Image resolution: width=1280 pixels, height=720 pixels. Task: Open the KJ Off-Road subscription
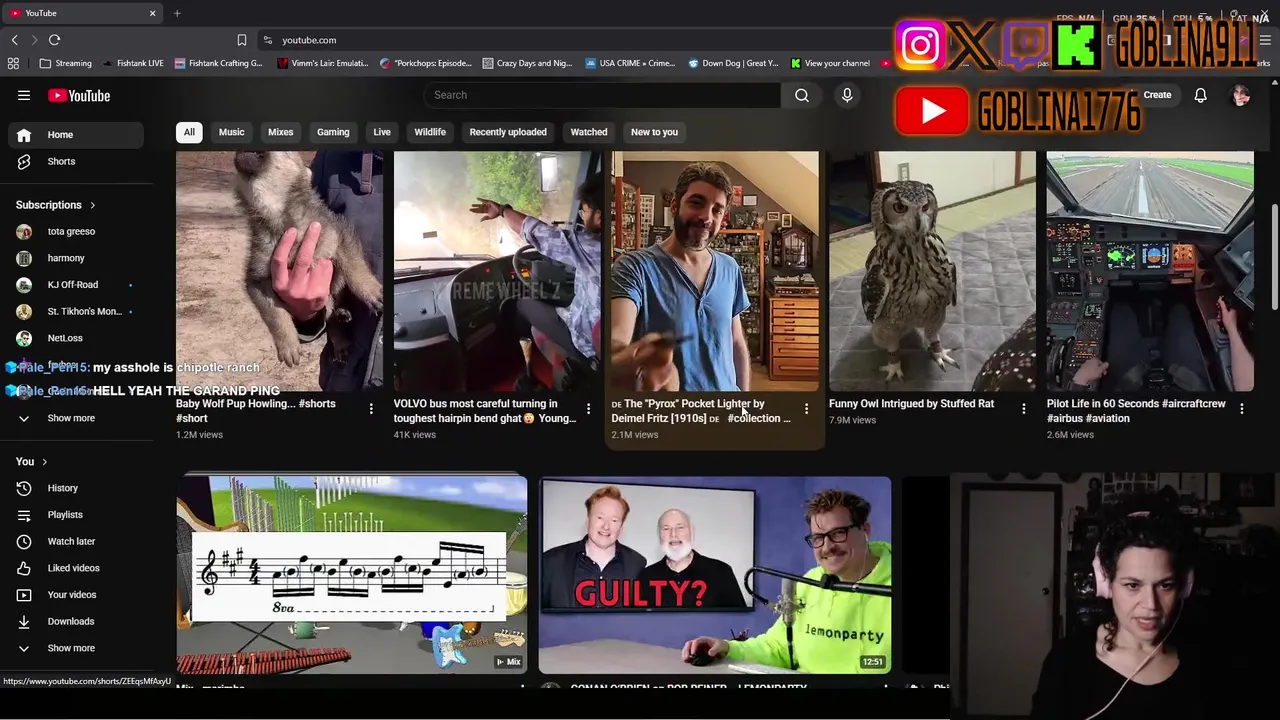click(x=76, y=285)
